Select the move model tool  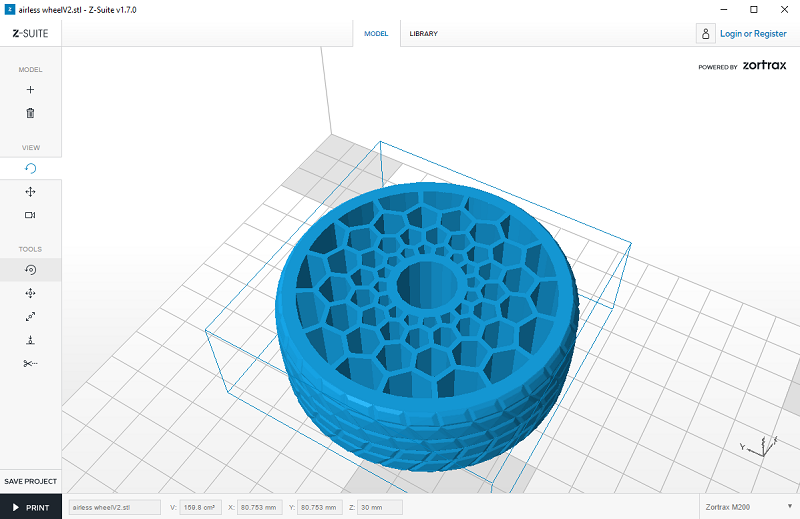30,293
